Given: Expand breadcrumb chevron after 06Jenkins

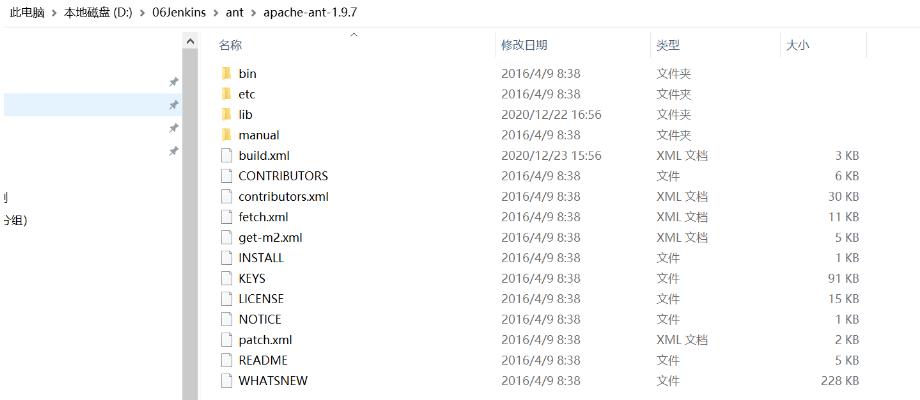Looking at the screenshot, I should [x=216, y=13].
